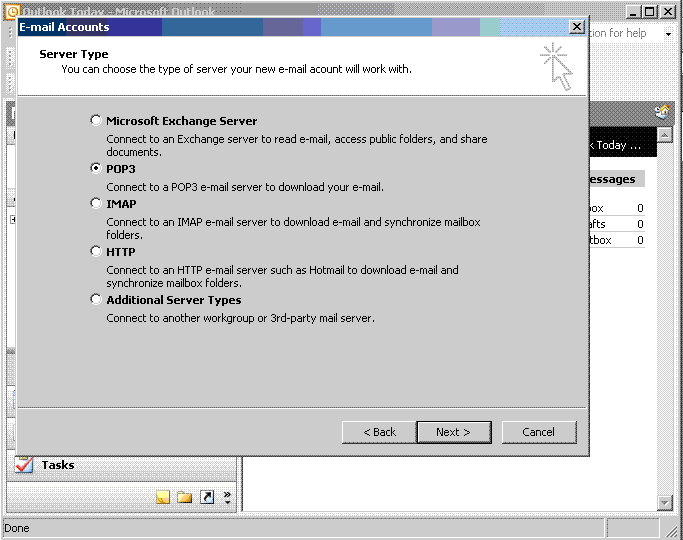Maximize the Microsoft Outlook window

(649, 12)
